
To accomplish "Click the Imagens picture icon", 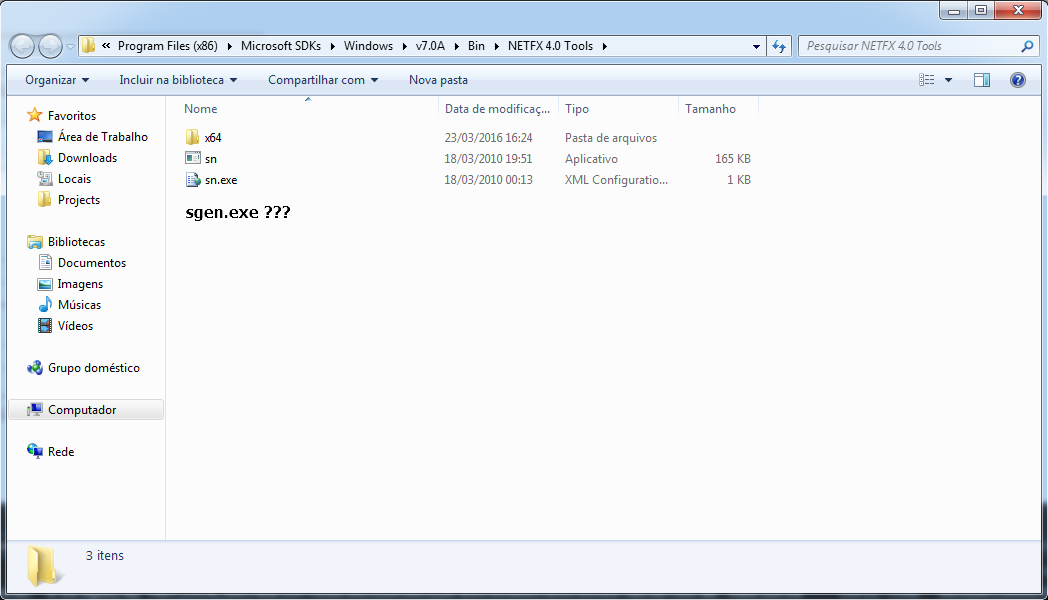I will click(45, 284).
